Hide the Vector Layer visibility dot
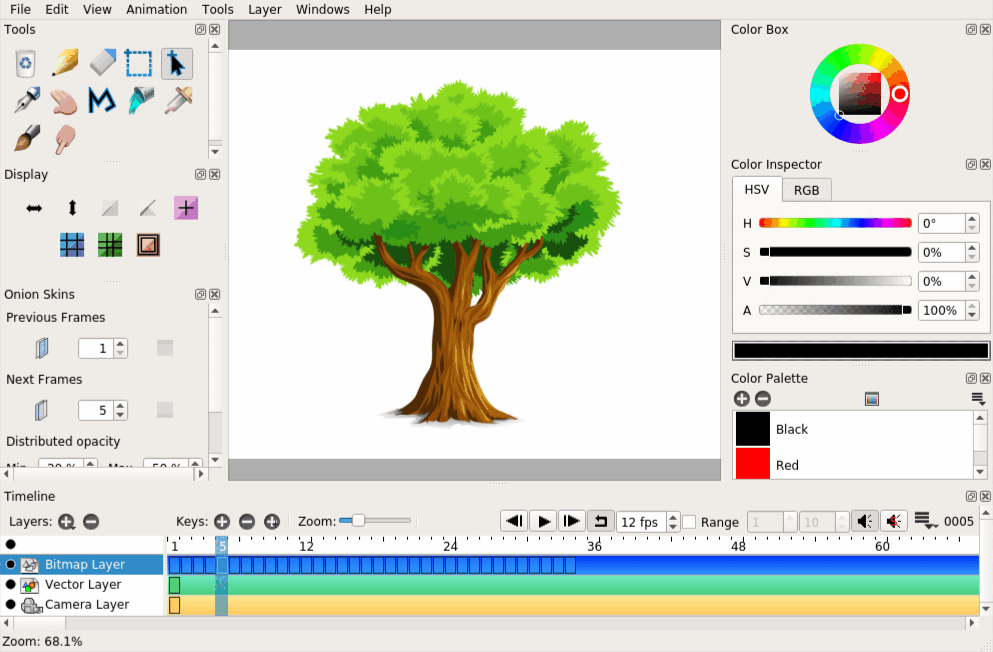This screenshot has height=652, width=993. point(11,584)
